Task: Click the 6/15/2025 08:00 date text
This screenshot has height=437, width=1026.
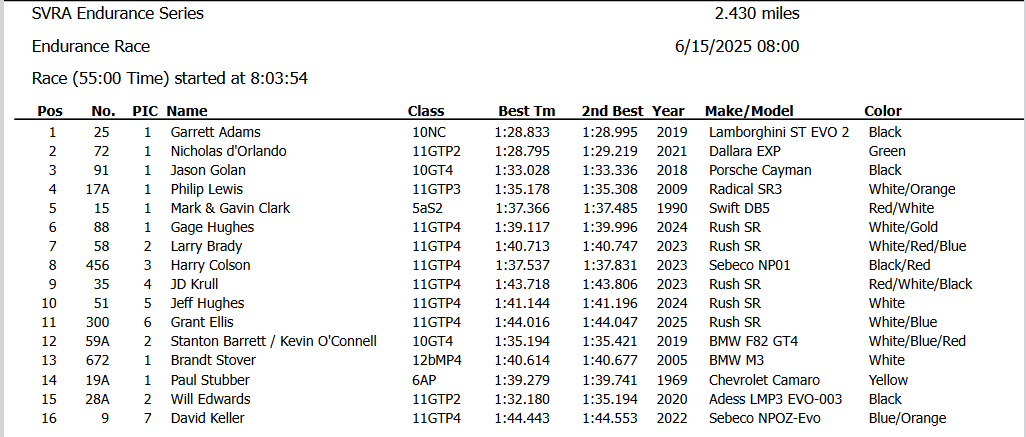Action: pos(737,47)
